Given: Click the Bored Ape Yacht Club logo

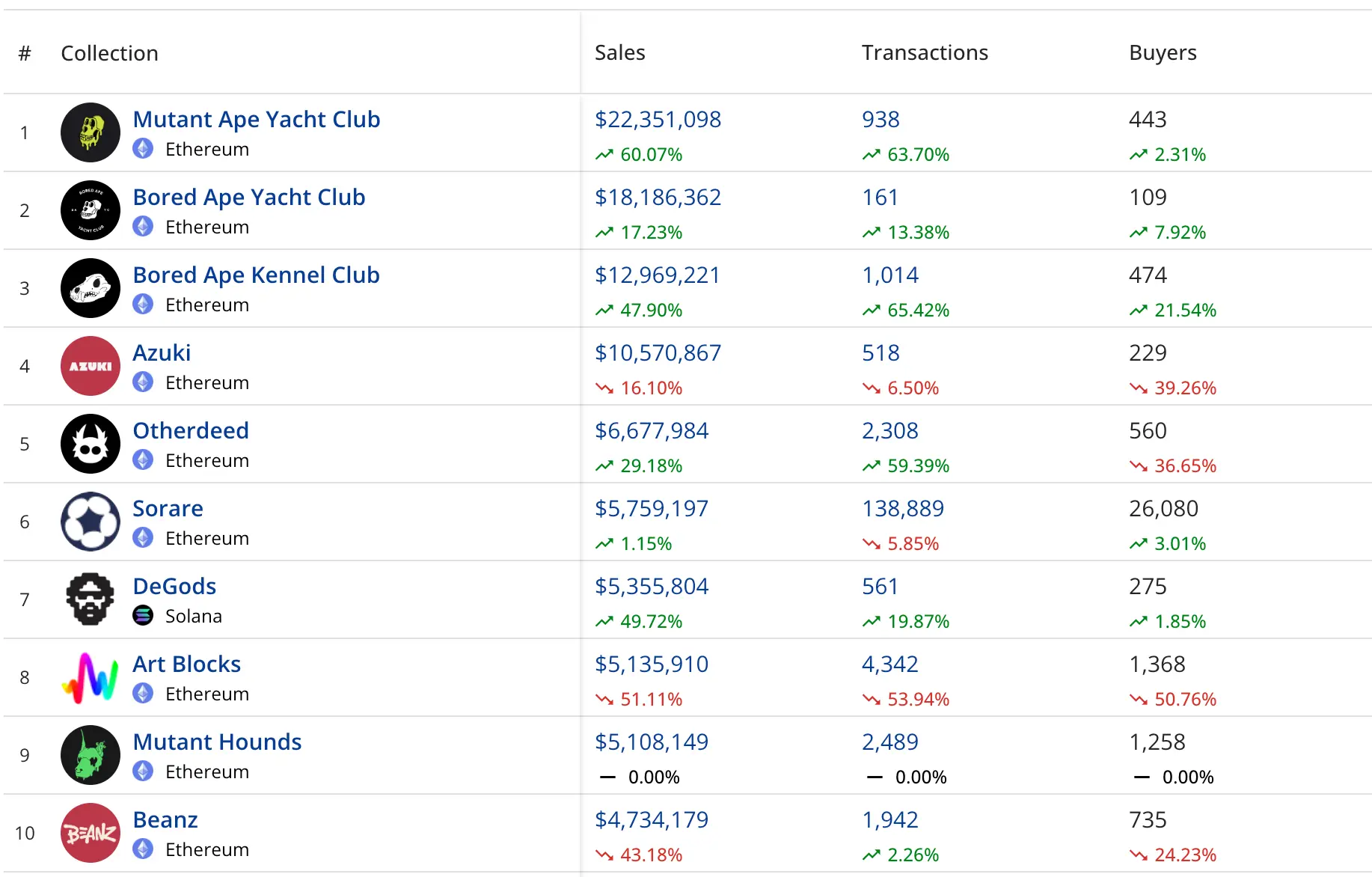Looking at the screenshot, I should [x=91, y=210].
